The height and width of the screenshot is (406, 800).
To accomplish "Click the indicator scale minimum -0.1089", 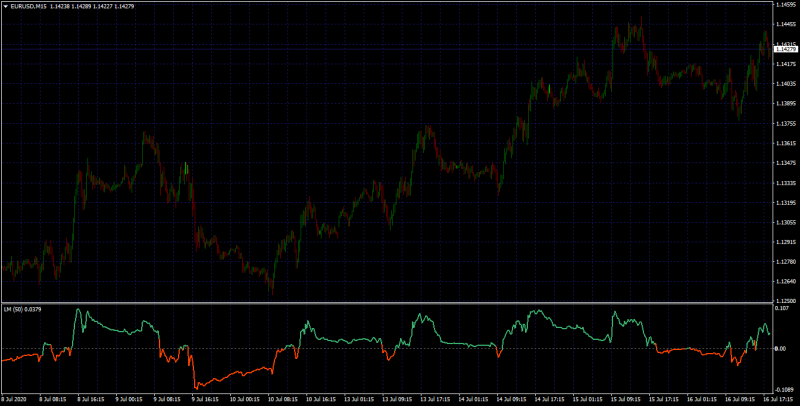I will point(784,390).
